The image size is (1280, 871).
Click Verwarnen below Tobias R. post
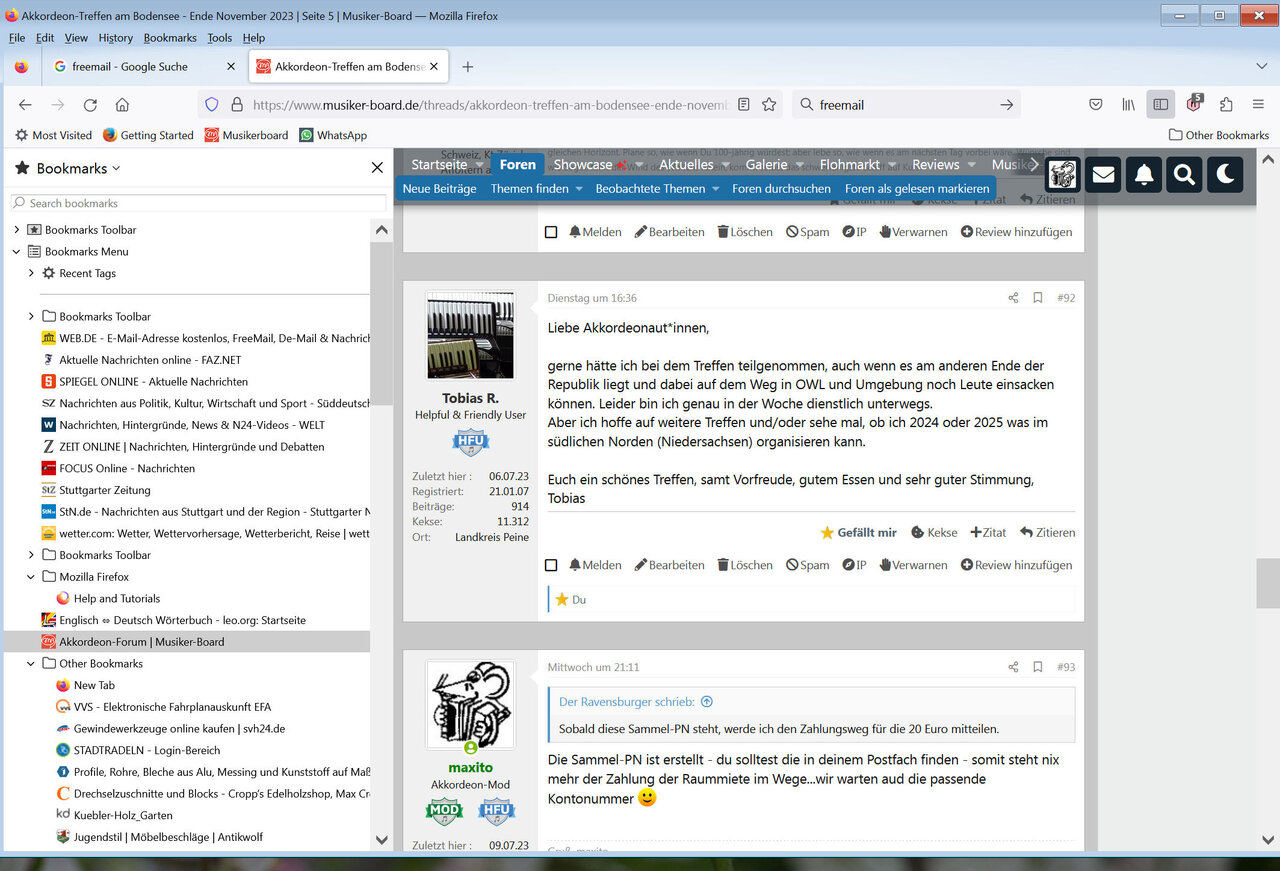913,565
